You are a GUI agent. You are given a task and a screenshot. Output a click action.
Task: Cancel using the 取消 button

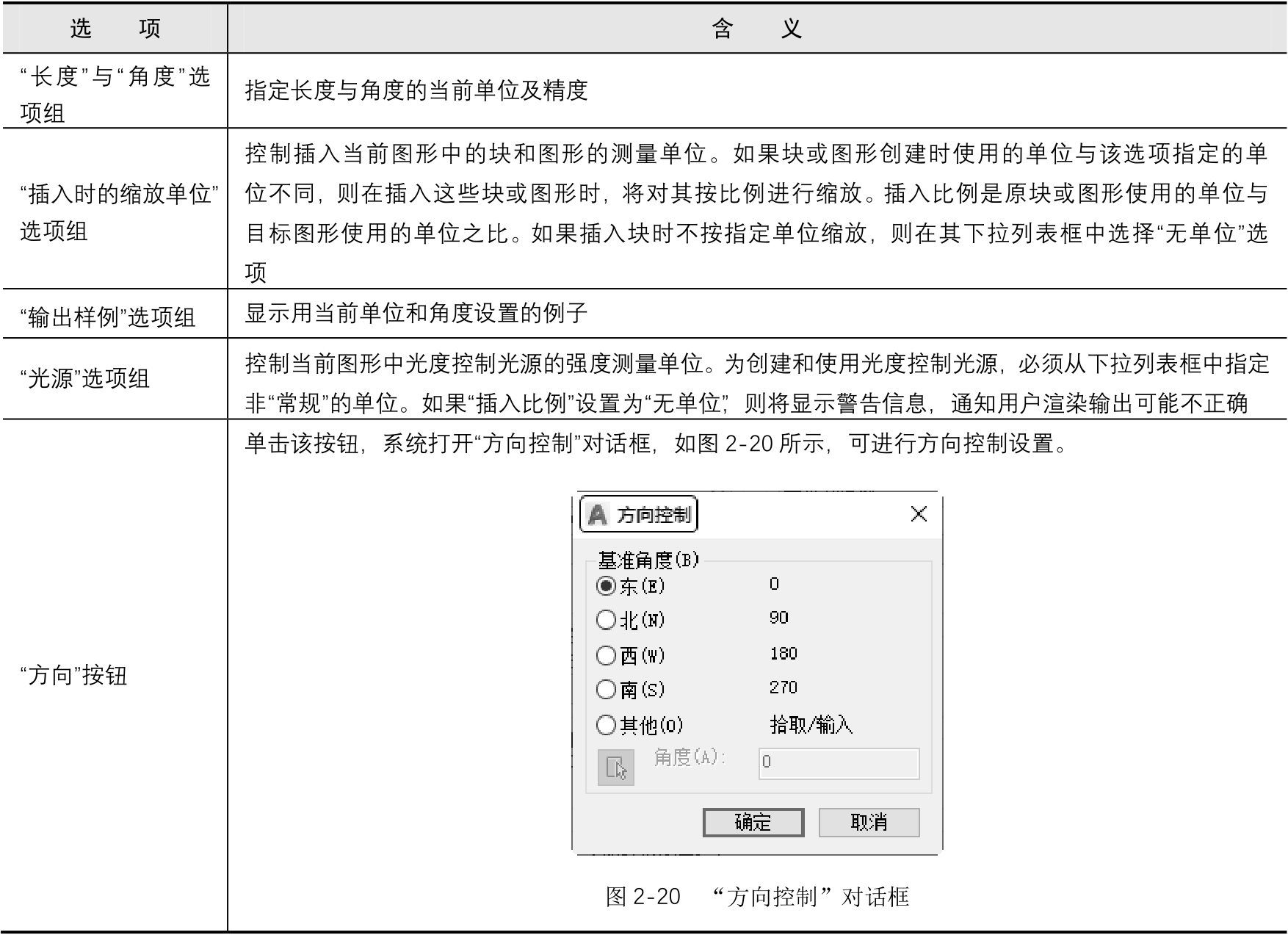(869, 823)
